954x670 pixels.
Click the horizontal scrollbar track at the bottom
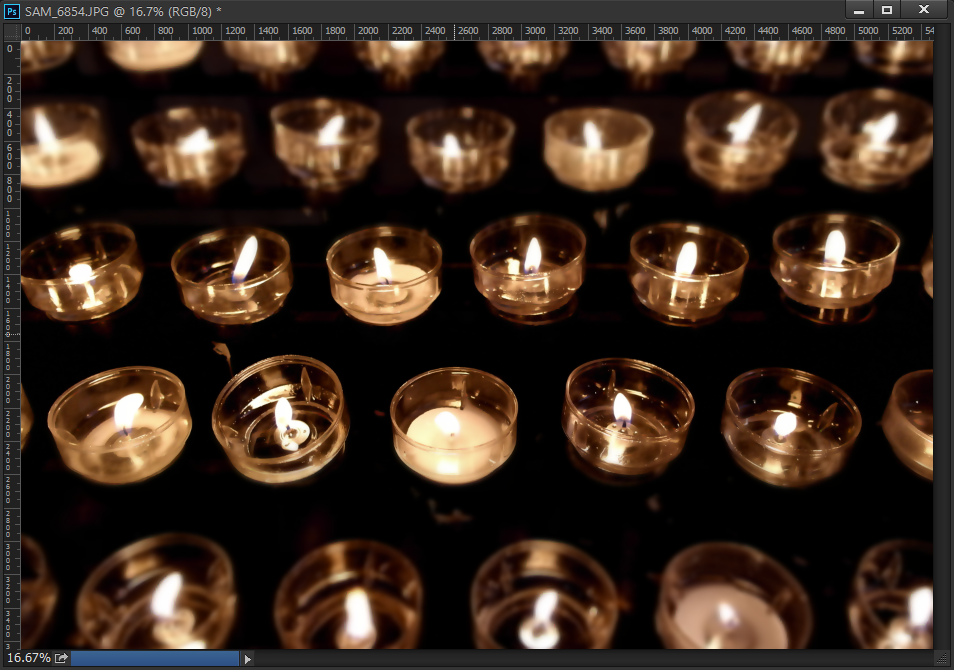click(x=590, y=658)
